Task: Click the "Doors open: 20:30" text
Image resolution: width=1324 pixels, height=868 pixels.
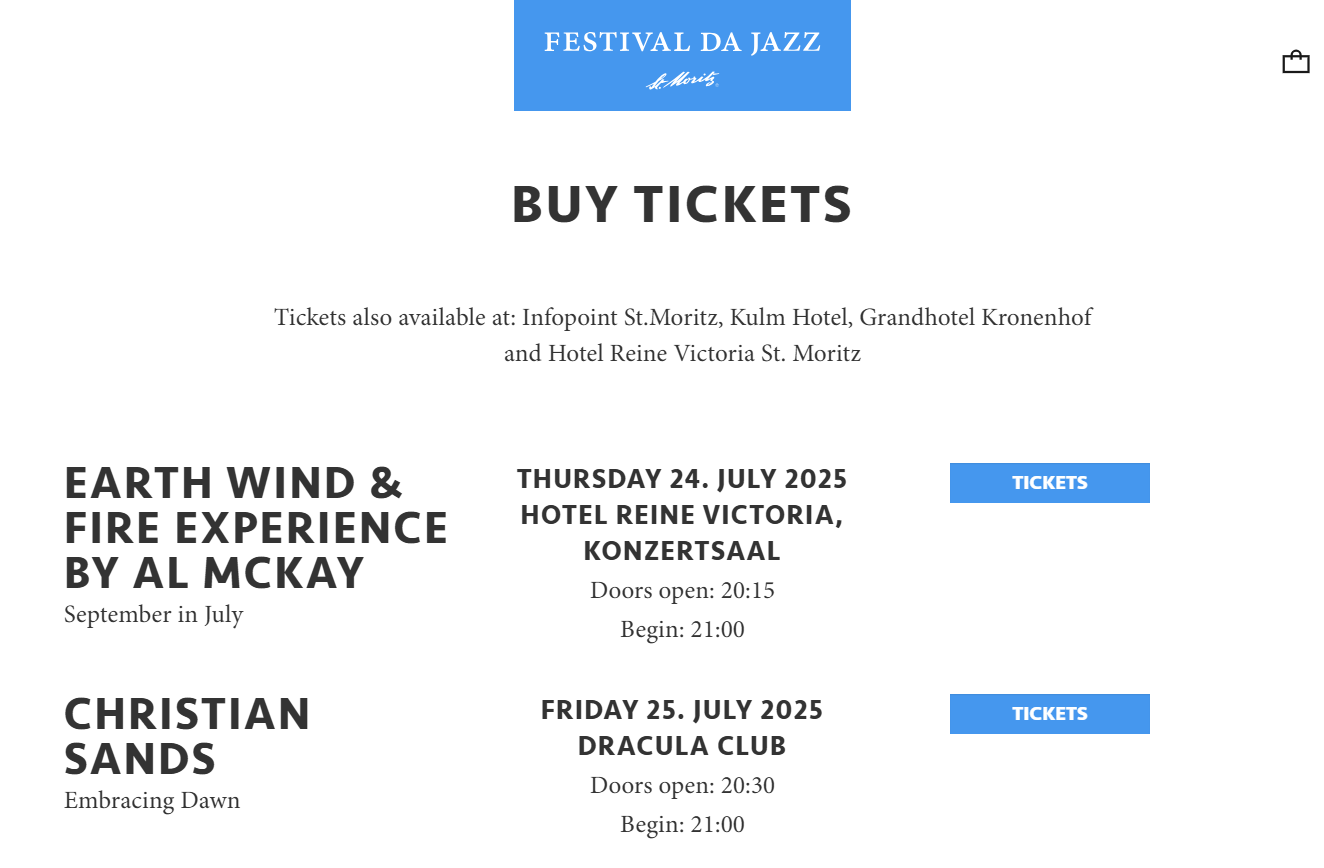Action: coord(682,785)
